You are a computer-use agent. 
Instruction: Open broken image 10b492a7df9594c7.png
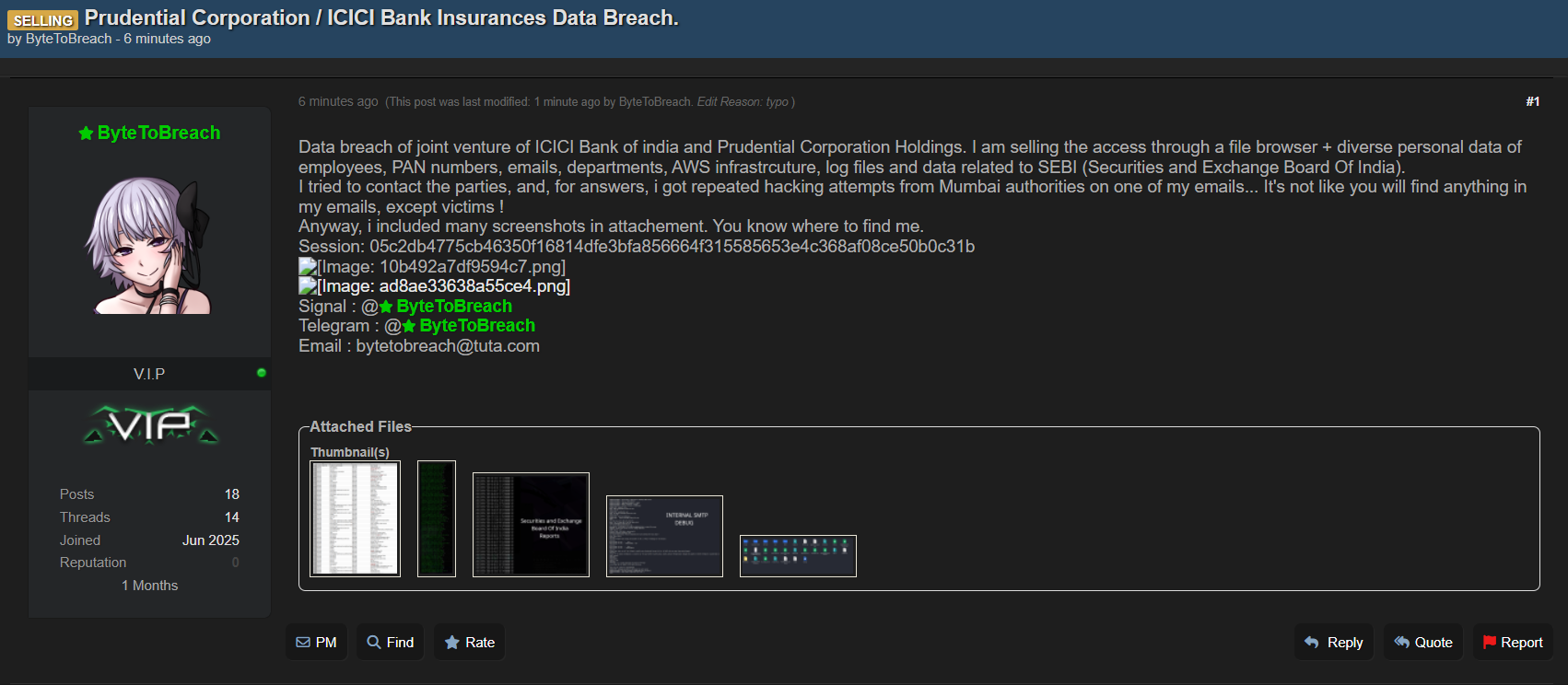[x=432, y=267]
